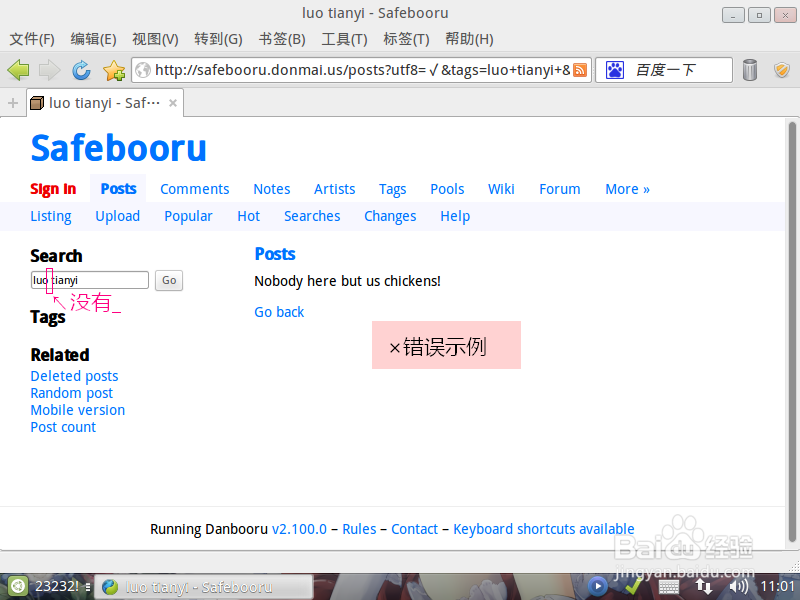
Task: Click the Sign in link
Action: point(53,189)
